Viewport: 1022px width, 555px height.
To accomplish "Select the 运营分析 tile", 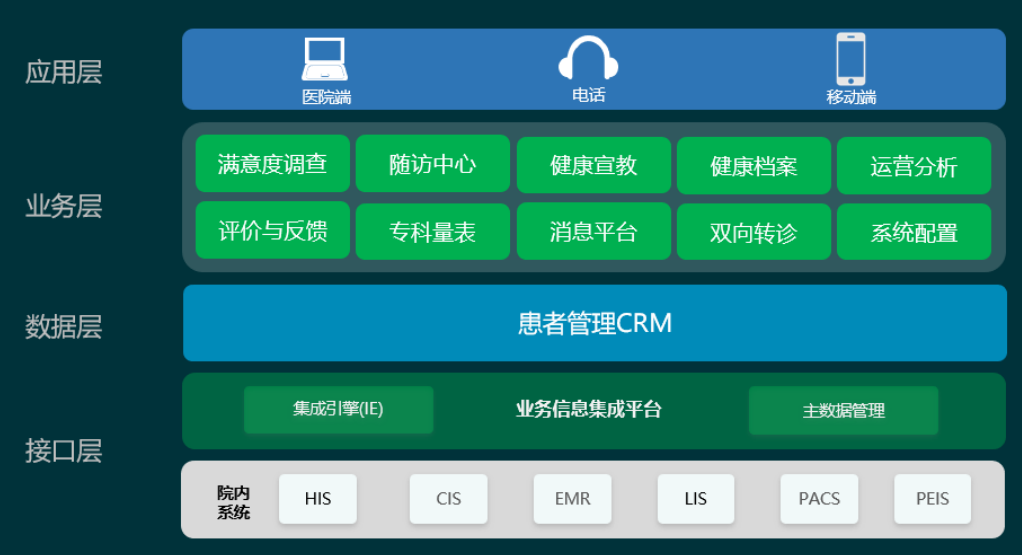I will tap(913, 166).
